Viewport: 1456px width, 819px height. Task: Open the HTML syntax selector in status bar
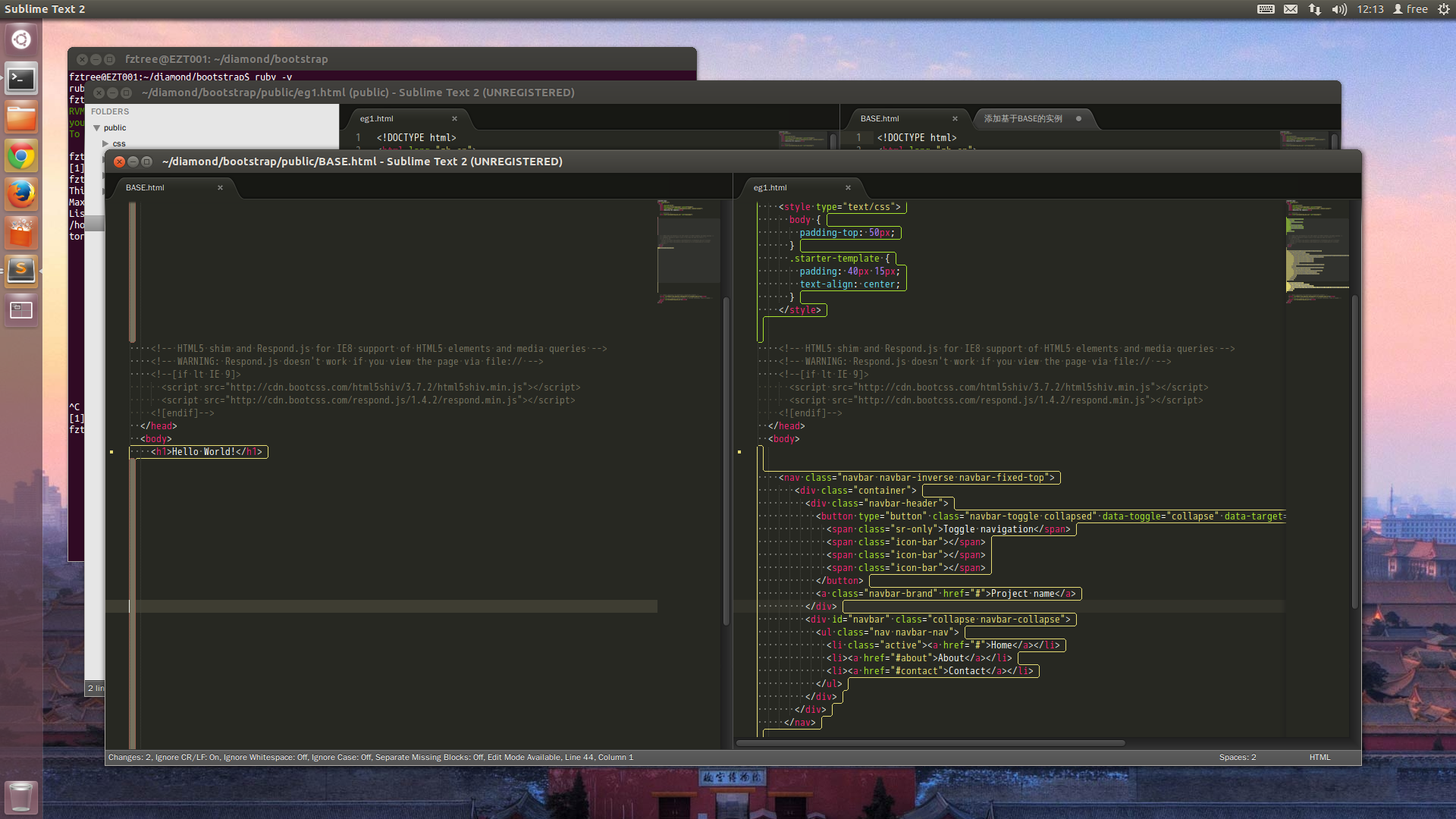pyautogui.click(x=1319, y=757)
